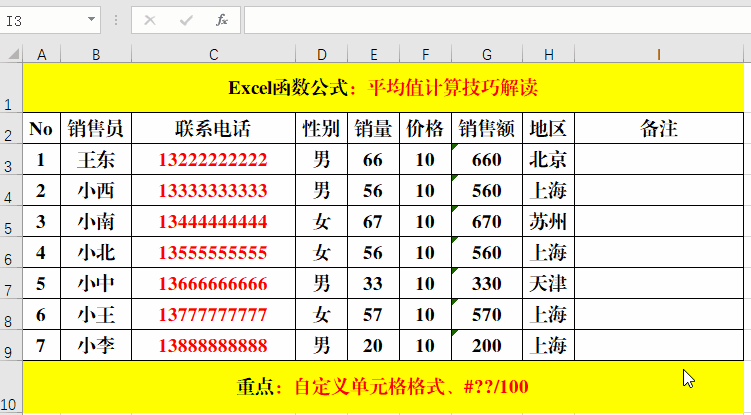Viewport: 751px width, 415px height.
Task: Select row 2 header
Action: click(11, 128)
